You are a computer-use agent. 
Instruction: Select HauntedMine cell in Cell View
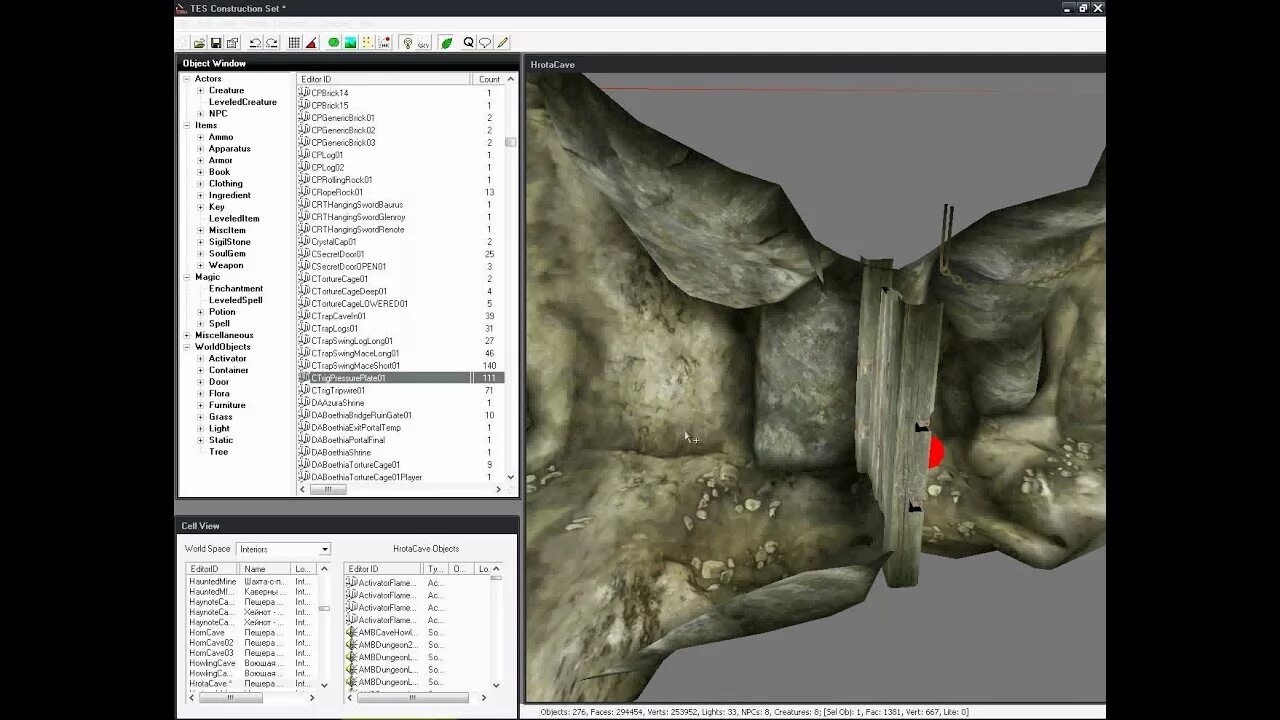coord(213,581)
